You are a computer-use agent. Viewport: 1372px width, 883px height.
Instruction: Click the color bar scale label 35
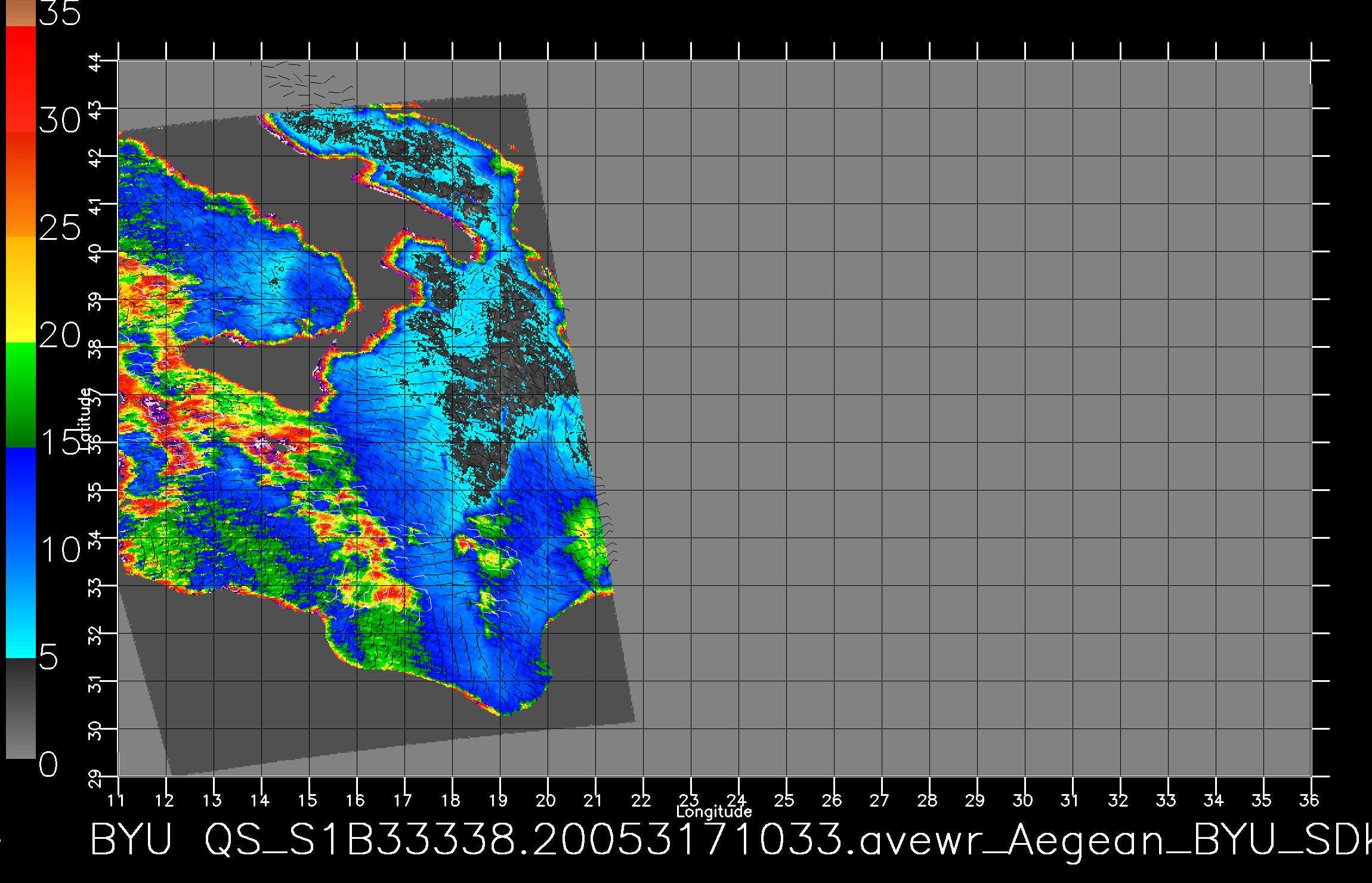point(60,13)
